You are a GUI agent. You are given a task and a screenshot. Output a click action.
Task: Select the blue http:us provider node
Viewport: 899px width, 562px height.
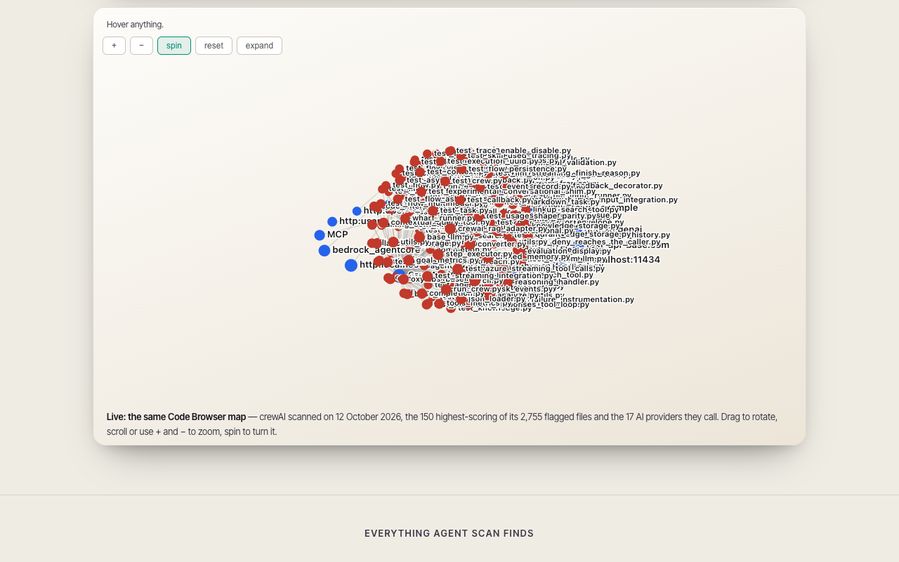tap(332, 221)
